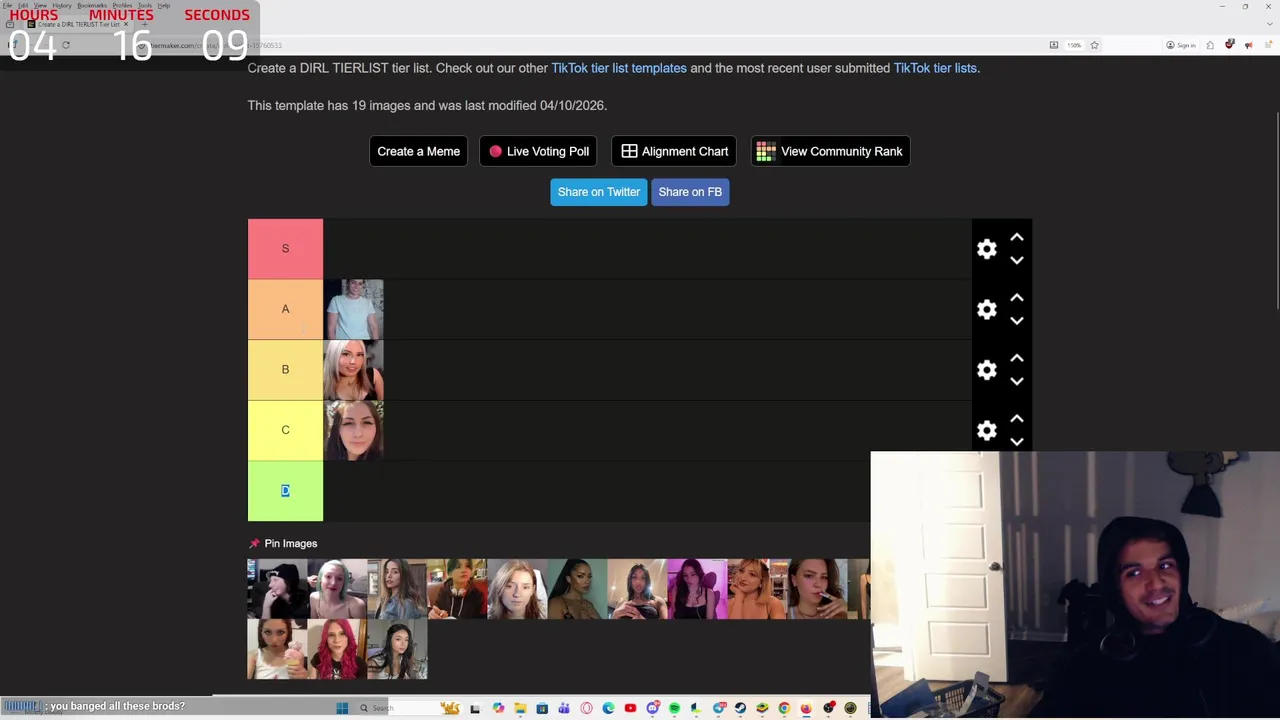
Task: Move the A tier row up
Action: 1017,298
